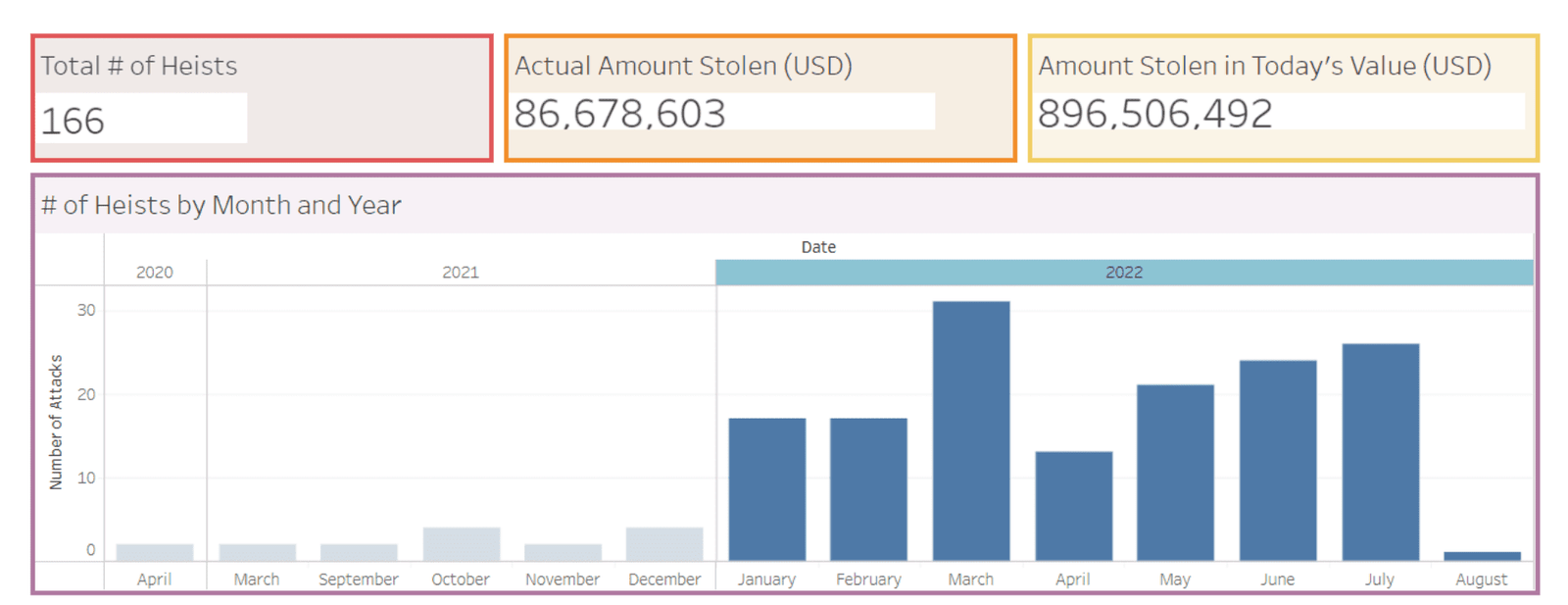Select the highlighted 2022 year header

(1124, 273)
